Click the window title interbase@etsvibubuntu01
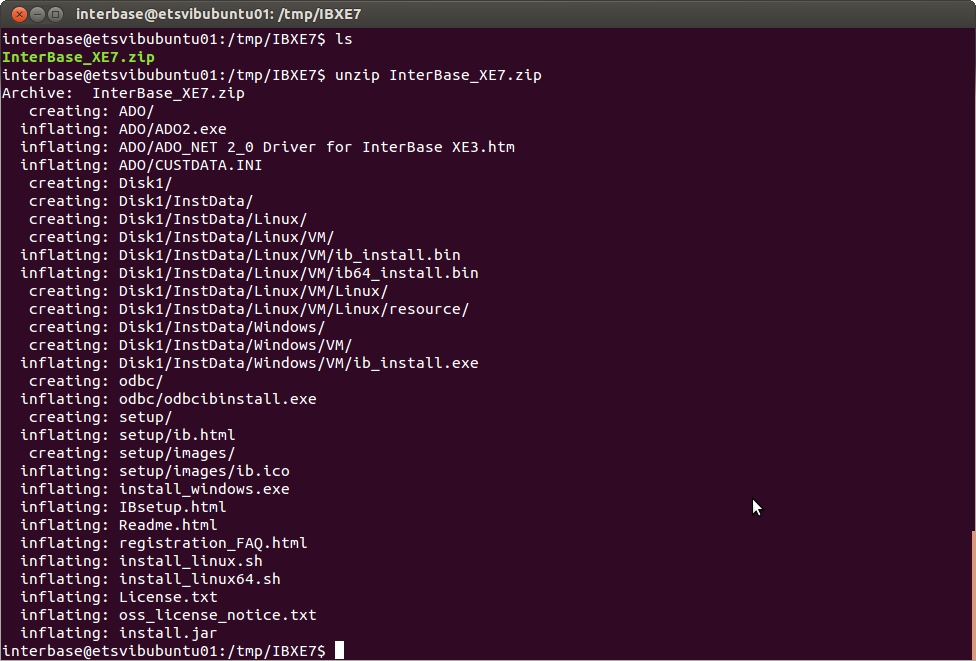This screenshot has height=661, width=976. tap(218, 14)
